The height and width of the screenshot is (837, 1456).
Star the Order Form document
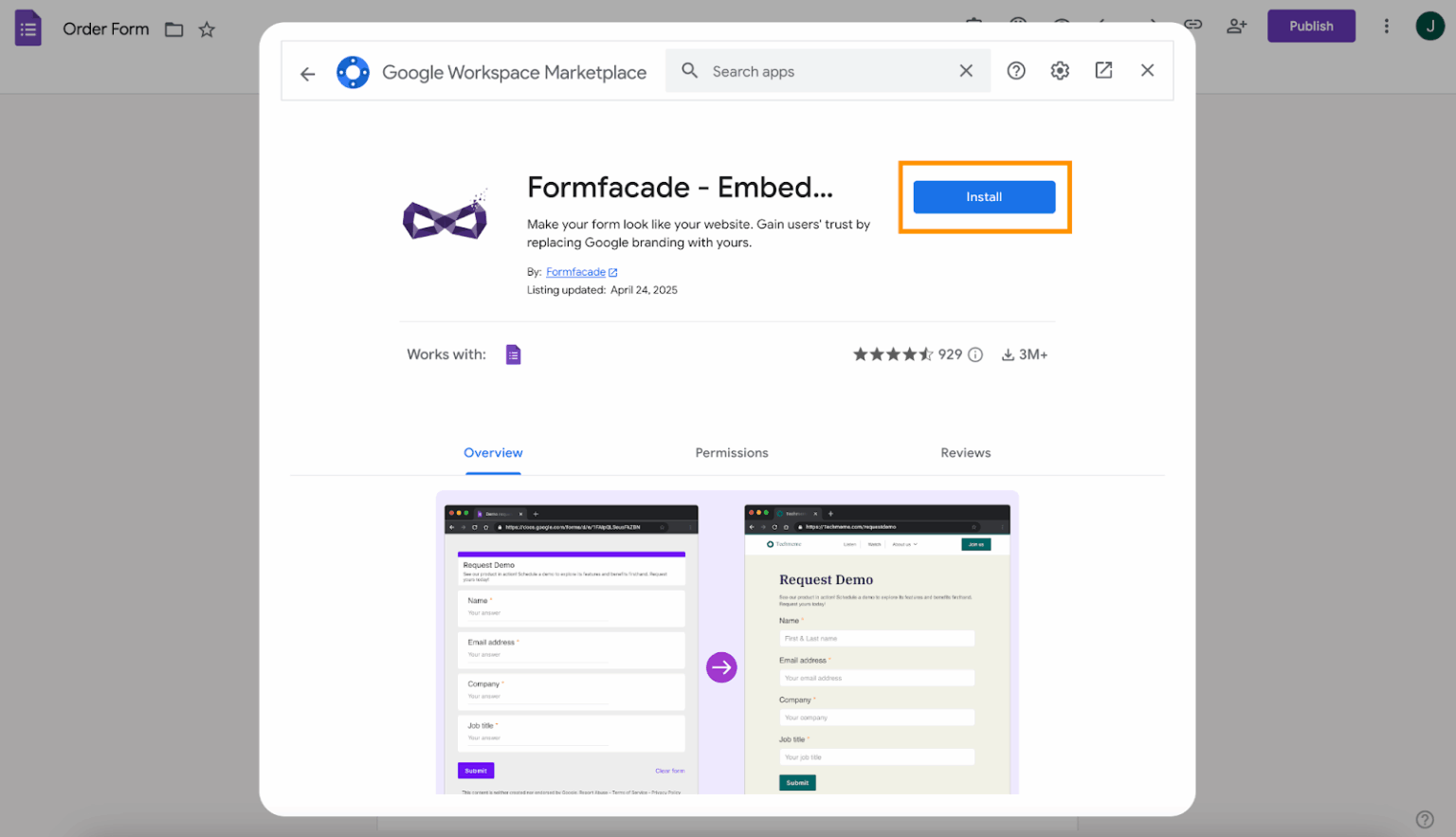pyautogui.click(x=207, y=29)
